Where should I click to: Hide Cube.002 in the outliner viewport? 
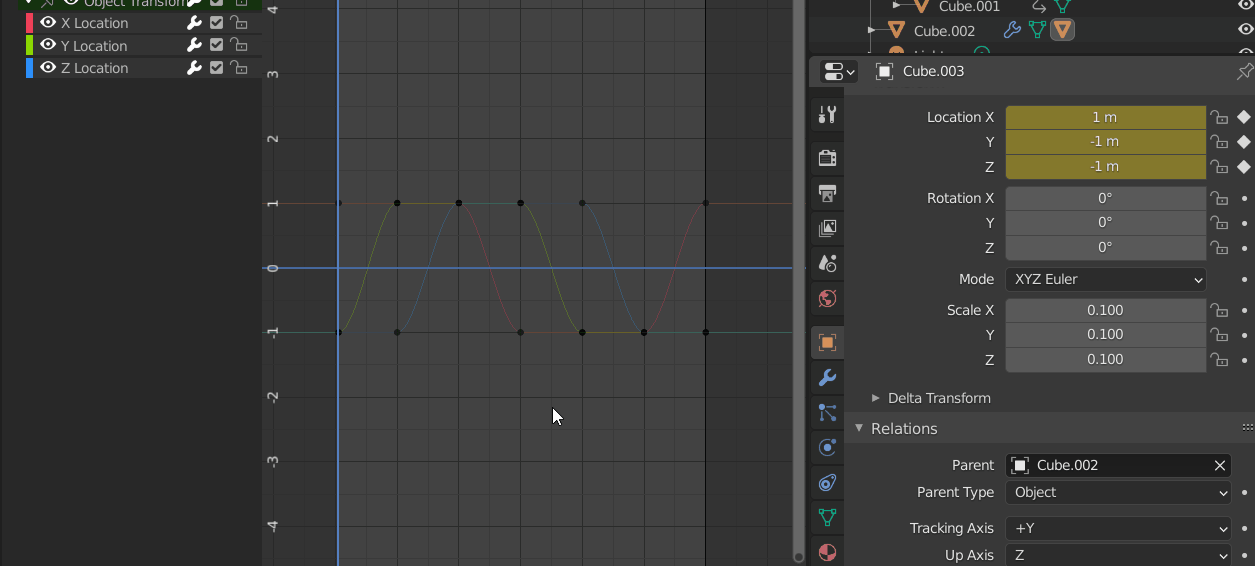coord(1244,30)
